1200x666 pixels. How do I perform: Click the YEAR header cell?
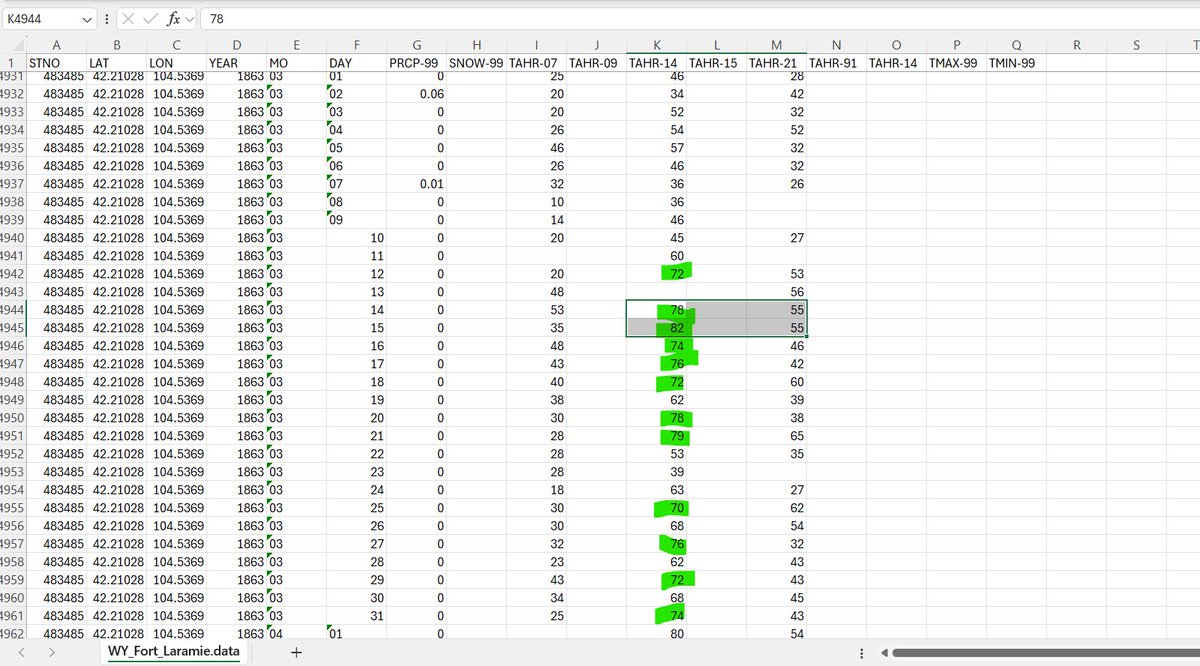pyautogui.click(x=236, y=63)
